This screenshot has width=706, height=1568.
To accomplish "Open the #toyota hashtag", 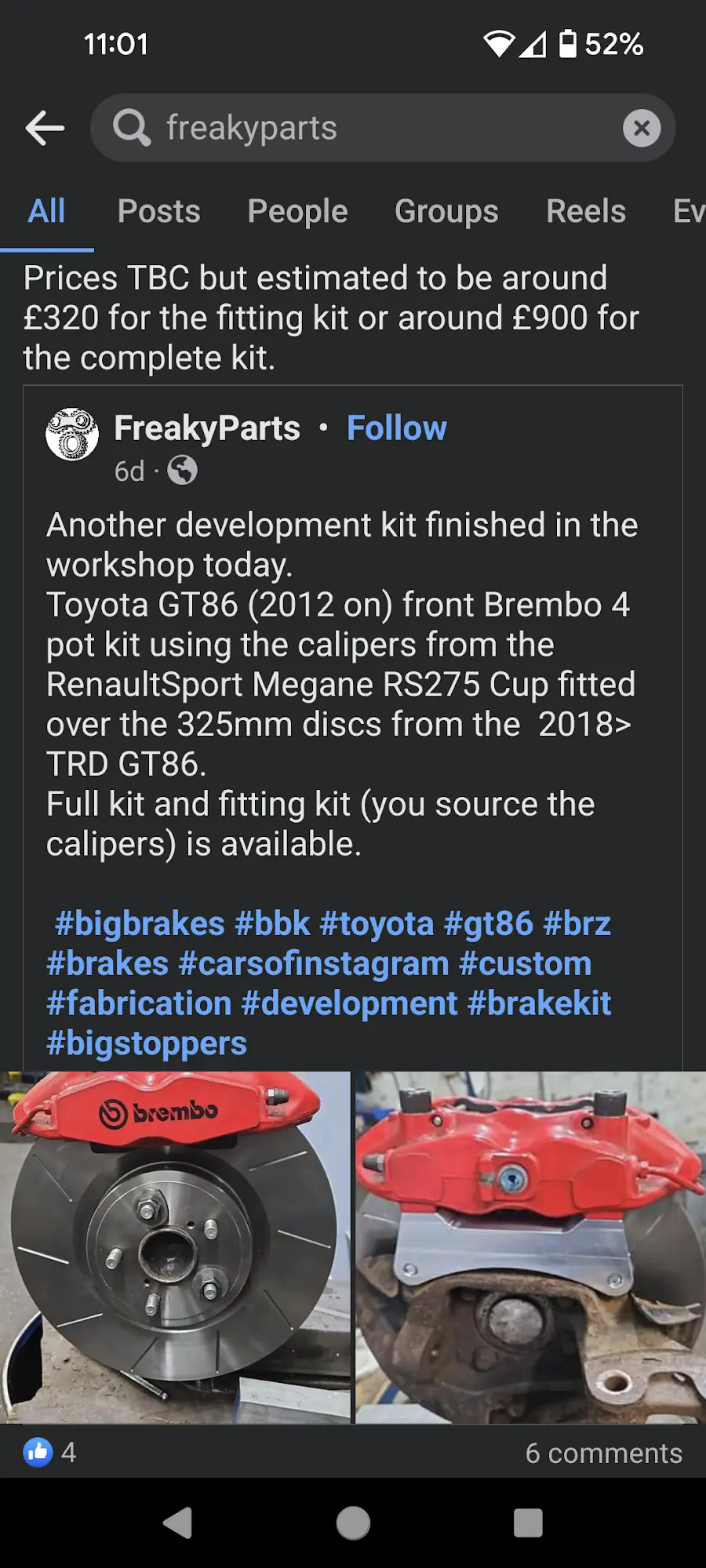I will pos(377,923).
